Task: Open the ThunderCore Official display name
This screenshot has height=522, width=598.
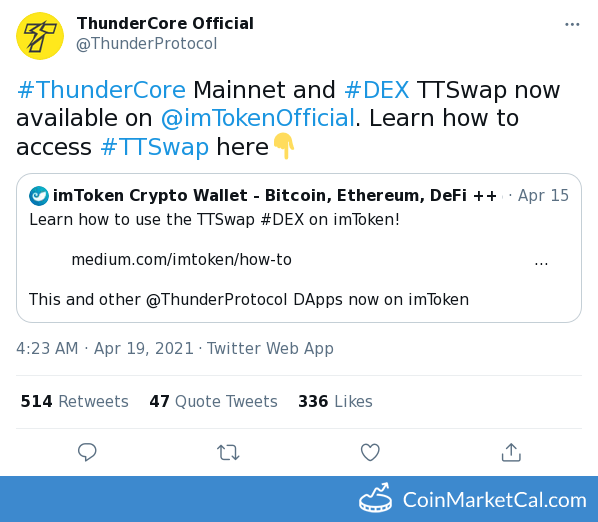Action: pyautogui.click(x=165, y=24)
